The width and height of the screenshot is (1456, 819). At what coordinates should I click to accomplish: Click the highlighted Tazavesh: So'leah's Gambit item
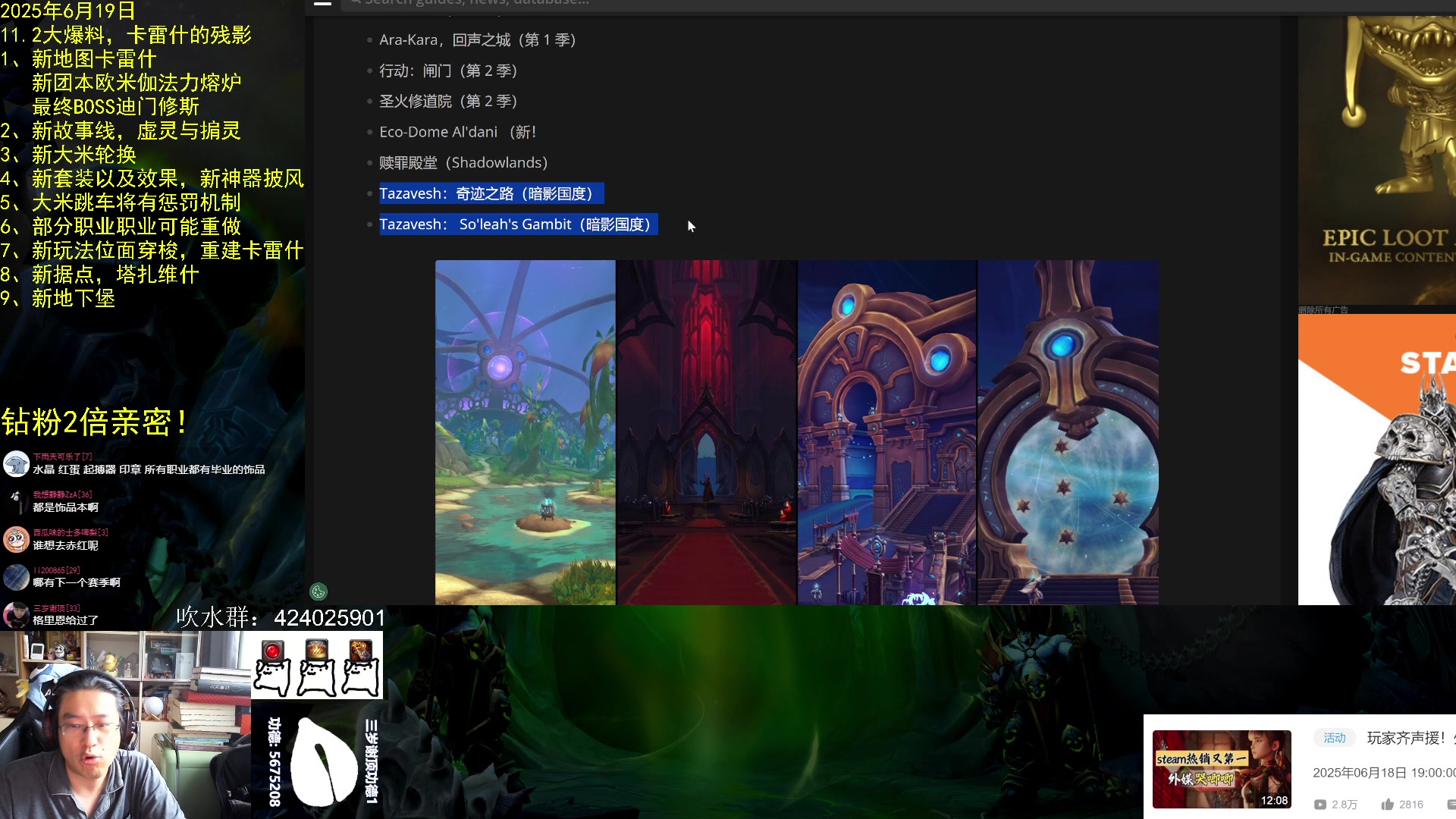pyautogui.click(x=519, y=224)
